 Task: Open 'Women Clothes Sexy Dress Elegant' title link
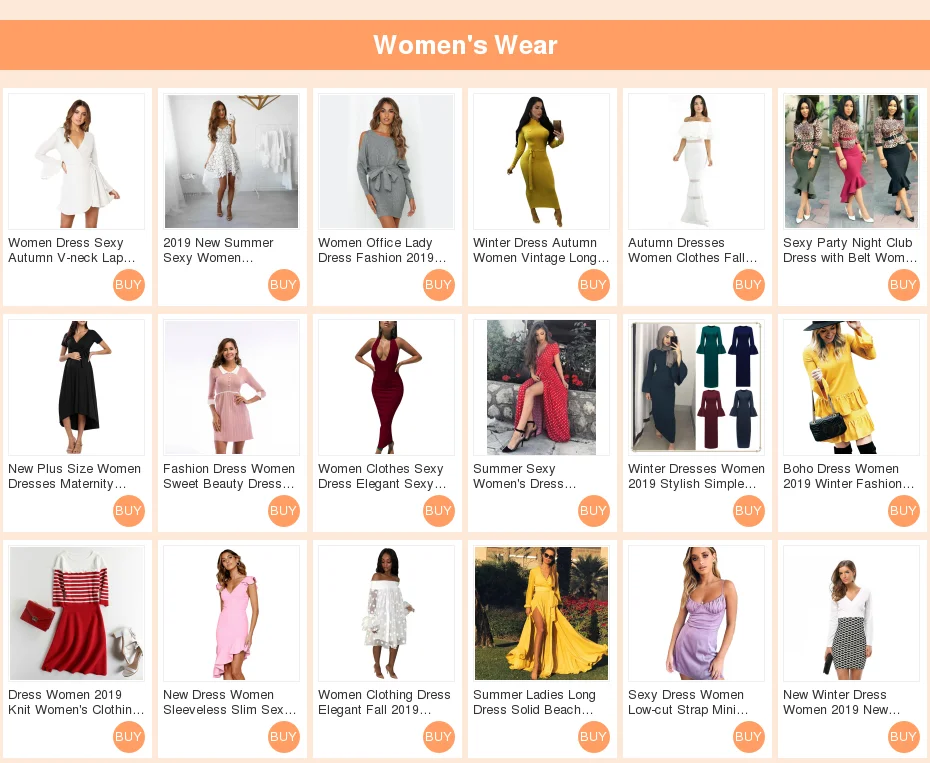(382, 476)
